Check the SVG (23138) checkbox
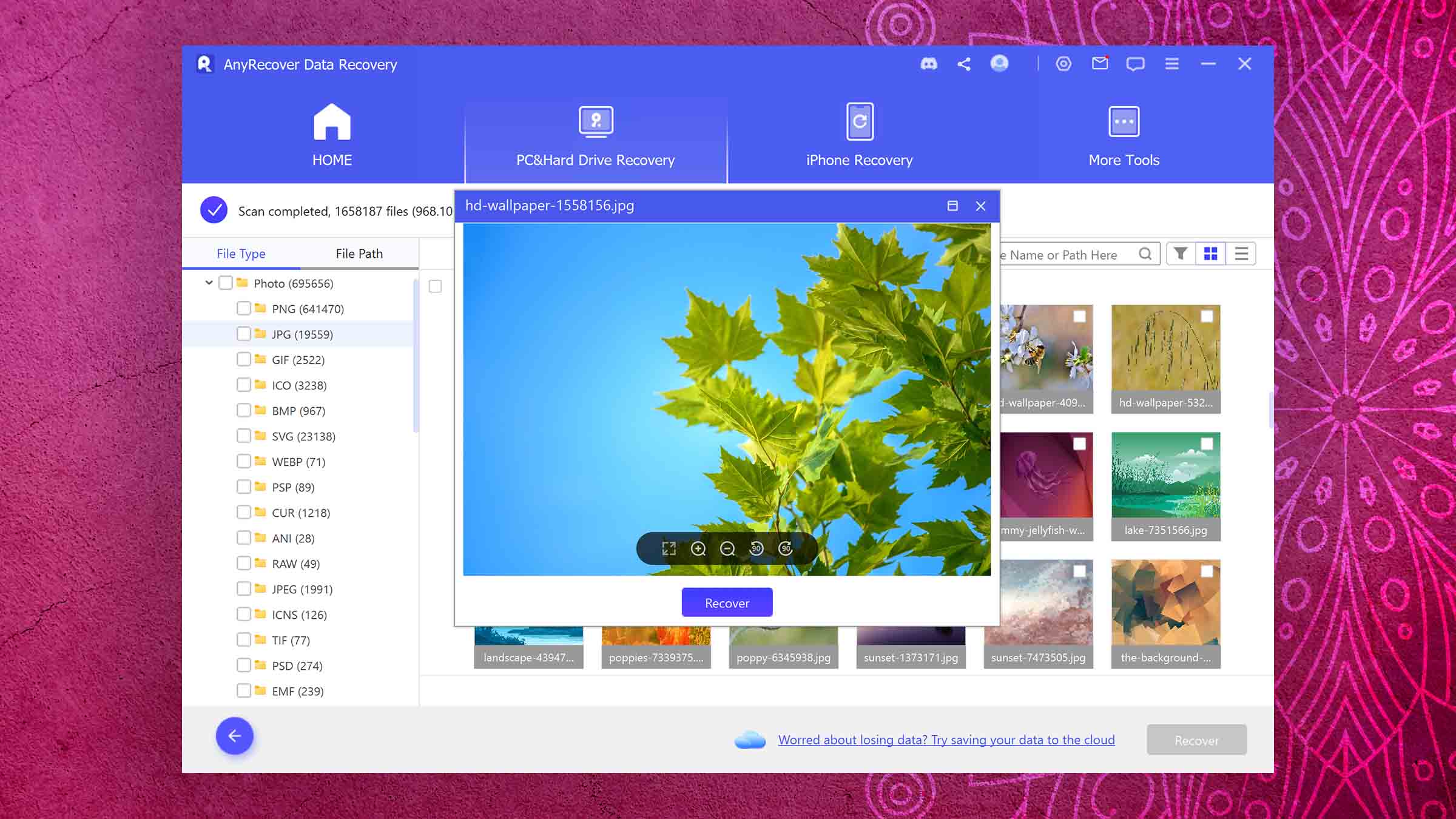1456x819 pixels. tap(244, 436)
